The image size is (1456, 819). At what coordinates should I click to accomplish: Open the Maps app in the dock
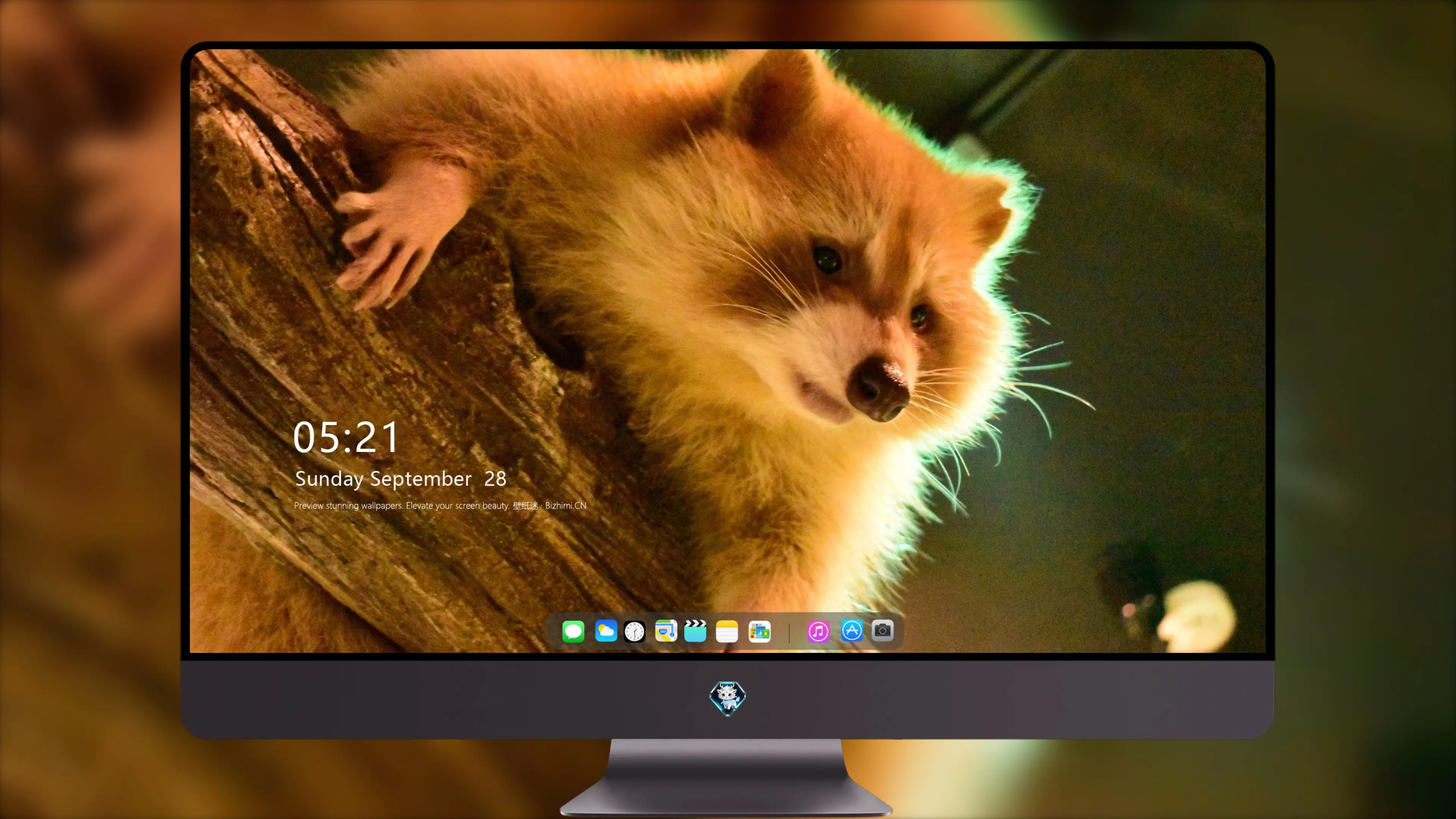pyautogui.click(x=666, y=631)
